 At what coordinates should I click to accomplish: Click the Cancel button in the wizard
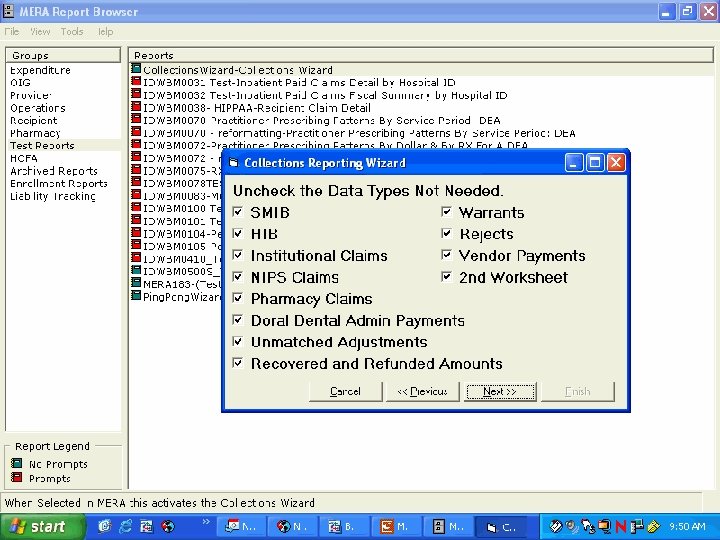click(345, 392)
